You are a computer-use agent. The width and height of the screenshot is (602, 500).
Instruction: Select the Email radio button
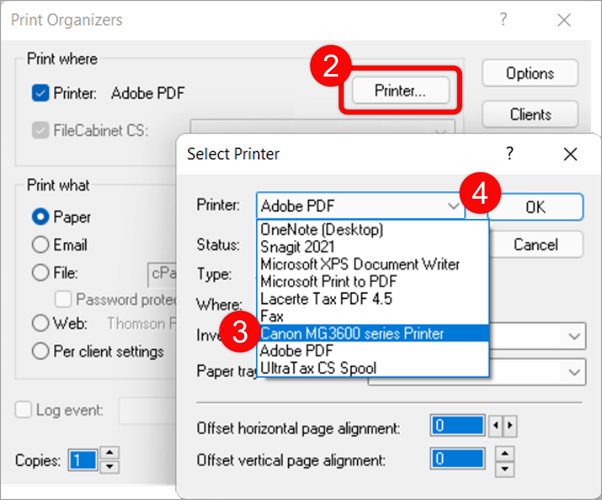[41, 244]
